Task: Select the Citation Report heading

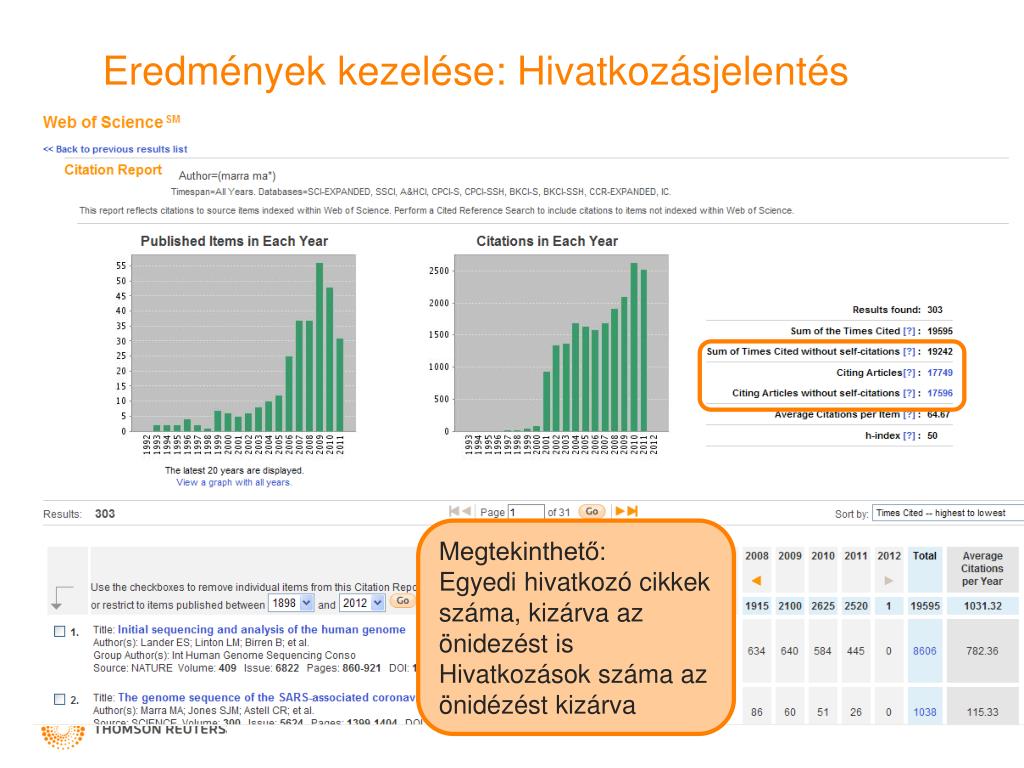Action: 113,170
